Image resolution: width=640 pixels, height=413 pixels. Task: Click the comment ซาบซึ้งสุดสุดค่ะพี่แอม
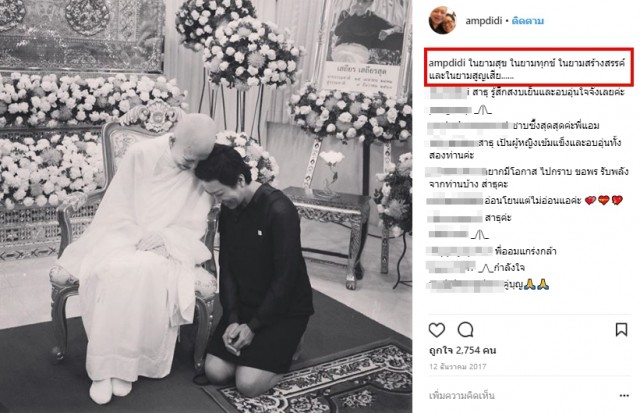coord(513,126)
